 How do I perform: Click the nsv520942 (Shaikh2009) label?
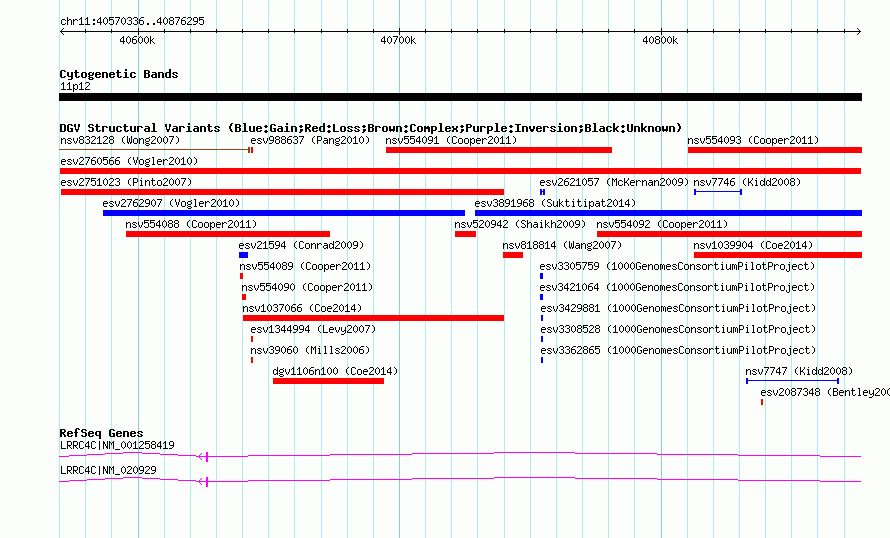520,224
